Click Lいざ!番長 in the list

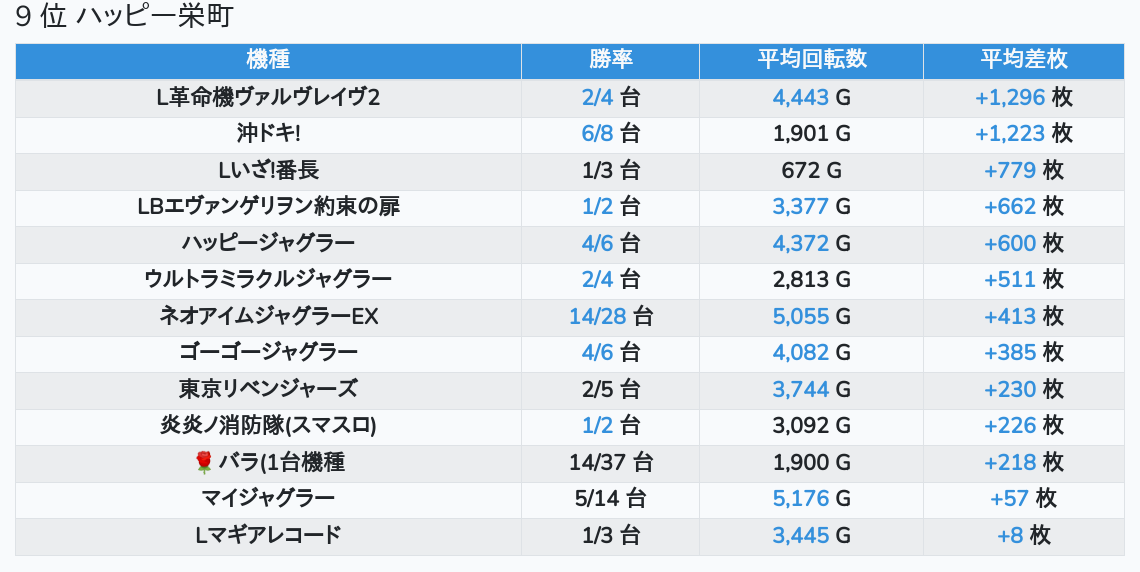[x=268, y=170]
